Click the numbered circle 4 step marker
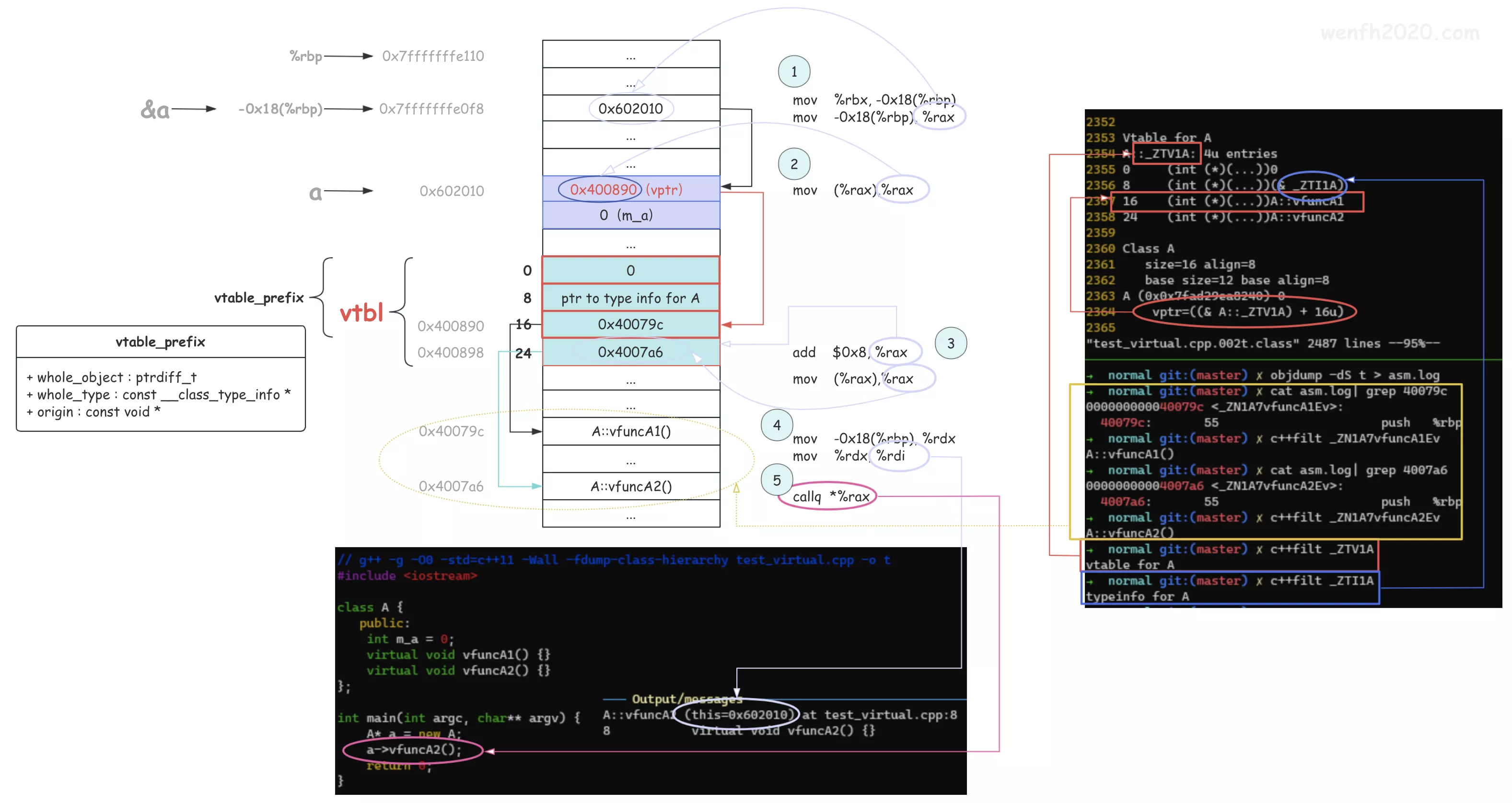The image size is (1512, 803). click(777, 424)
